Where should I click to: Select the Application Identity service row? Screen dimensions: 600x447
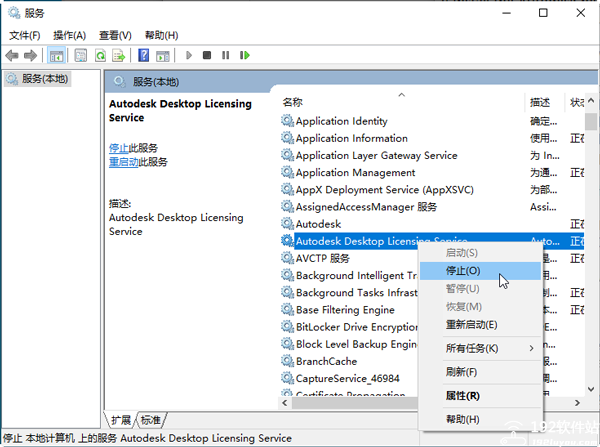click(x=432, y=121)
